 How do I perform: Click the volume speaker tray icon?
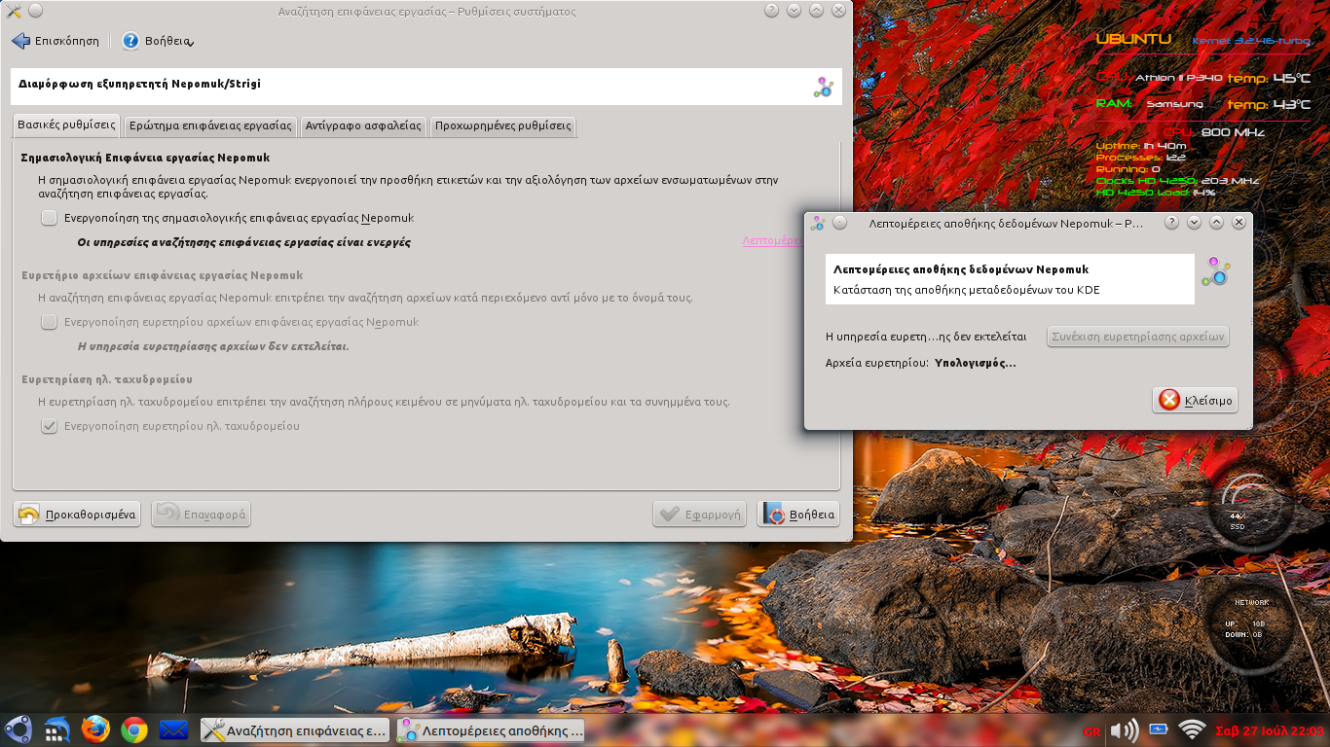[1123, 730]
